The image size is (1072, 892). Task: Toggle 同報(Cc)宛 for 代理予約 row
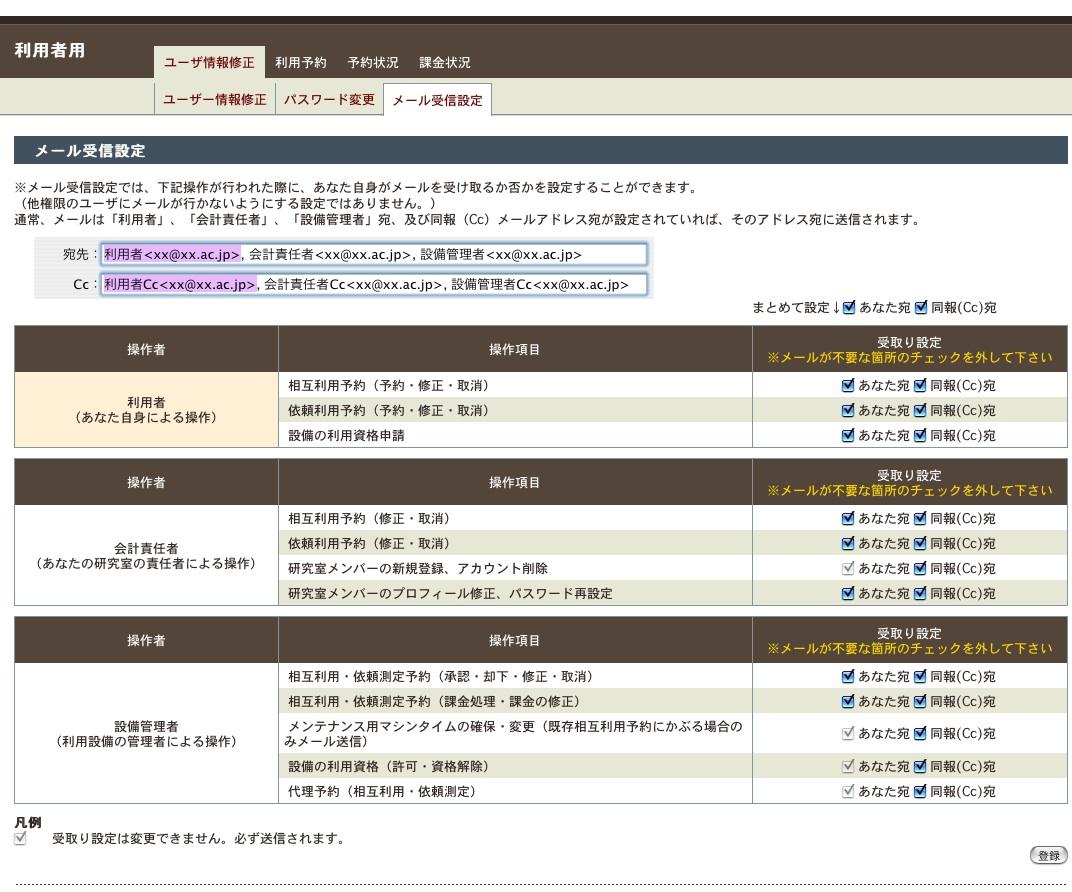point(921,791)
